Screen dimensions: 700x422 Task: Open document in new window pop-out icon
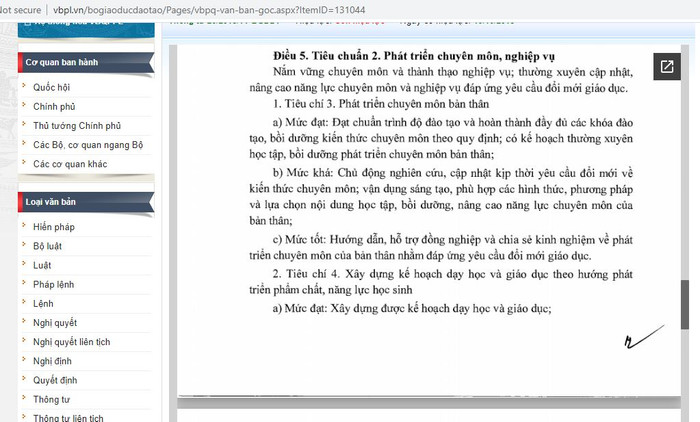665,68
